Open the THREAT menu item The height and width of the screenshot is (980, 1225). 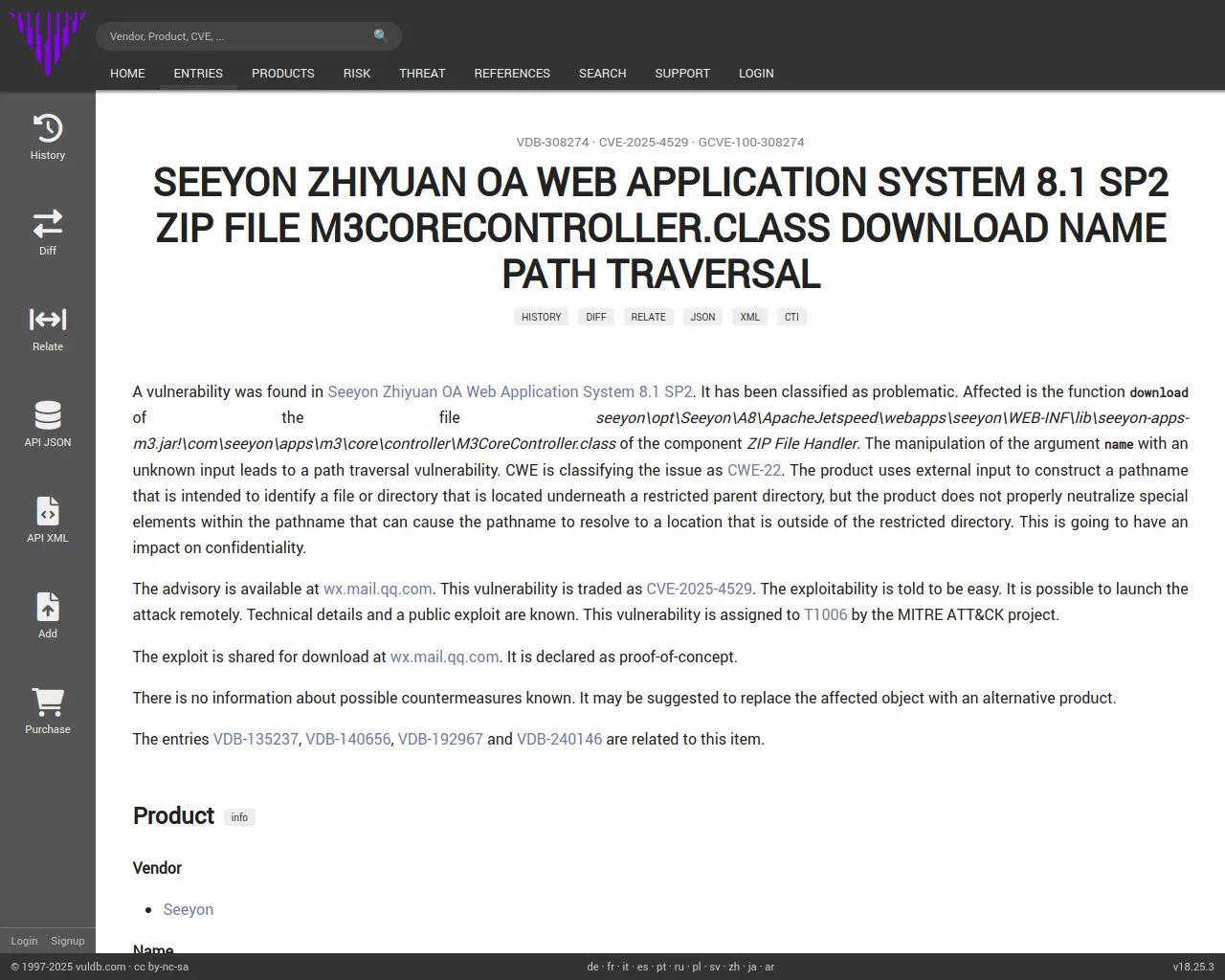(x=422, y=73)
